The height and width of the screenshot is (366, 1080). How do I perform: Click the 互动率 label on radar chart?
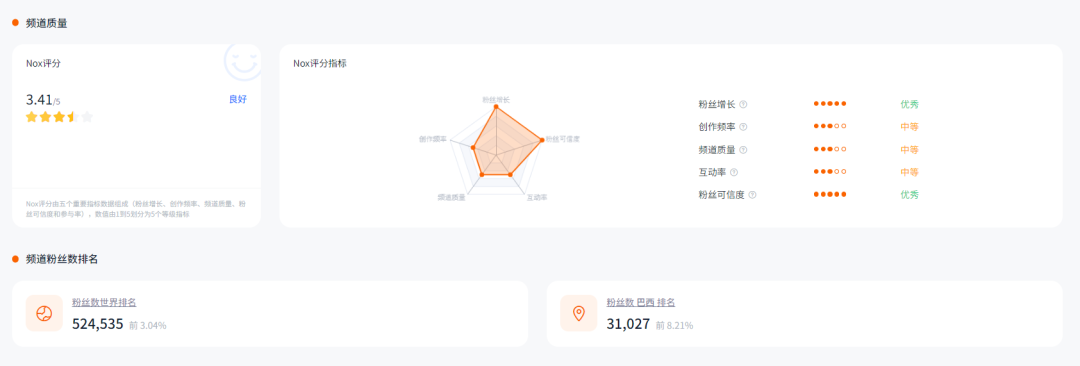[537, 197]
